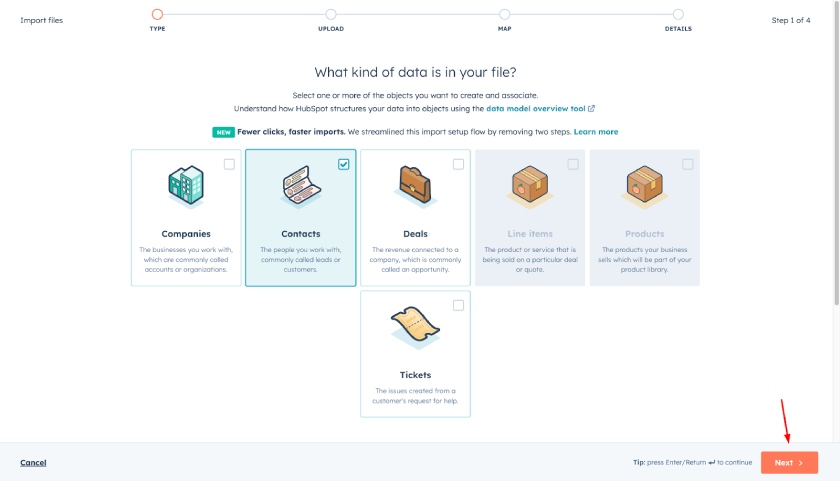840x481 pixels.
Task: Click the Companies card title
Action: pyautogui.click(x=186, y=234)
